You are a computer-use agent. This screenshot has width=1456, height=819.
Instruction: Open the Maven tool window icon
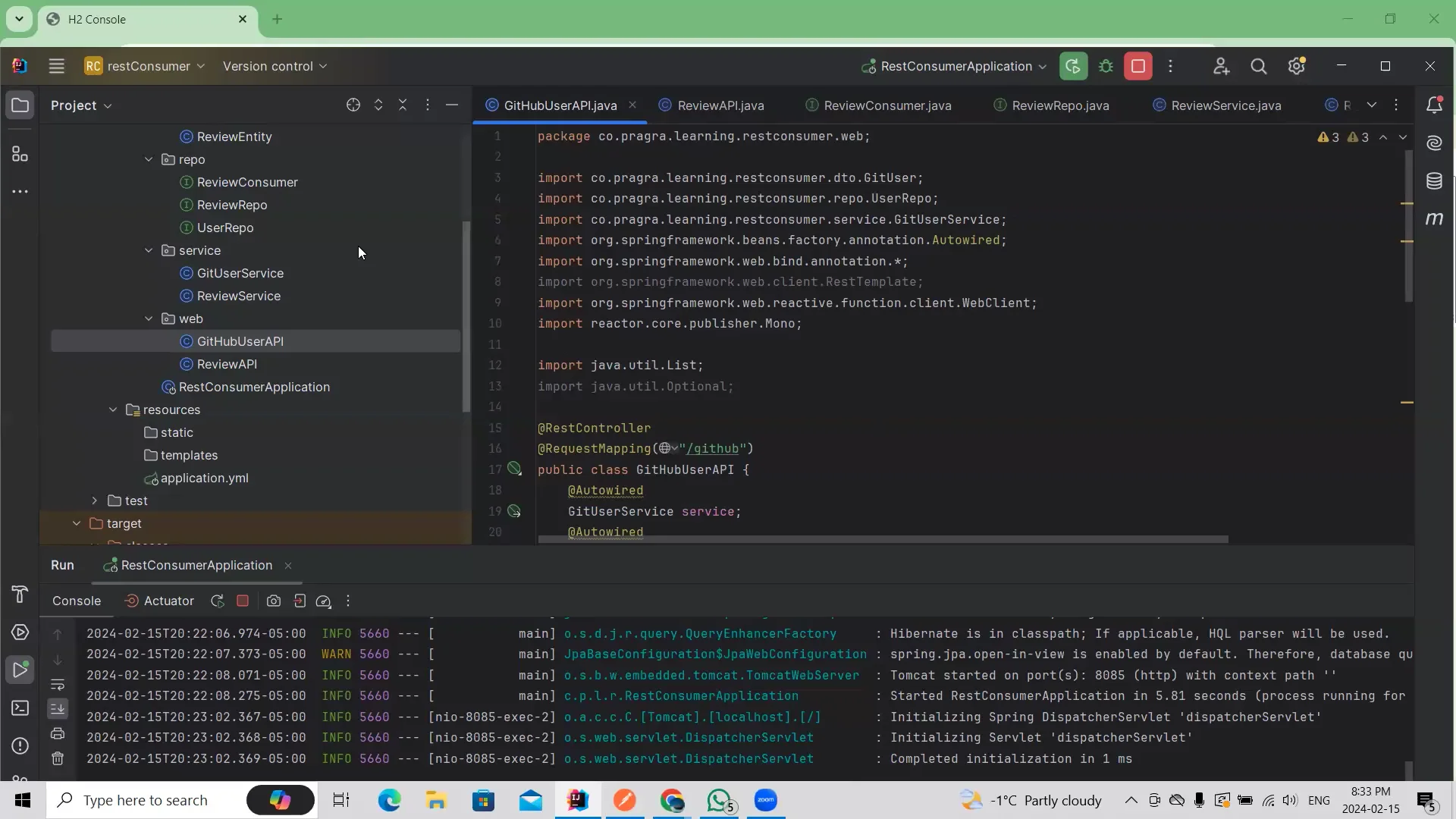pos(1436,220)
